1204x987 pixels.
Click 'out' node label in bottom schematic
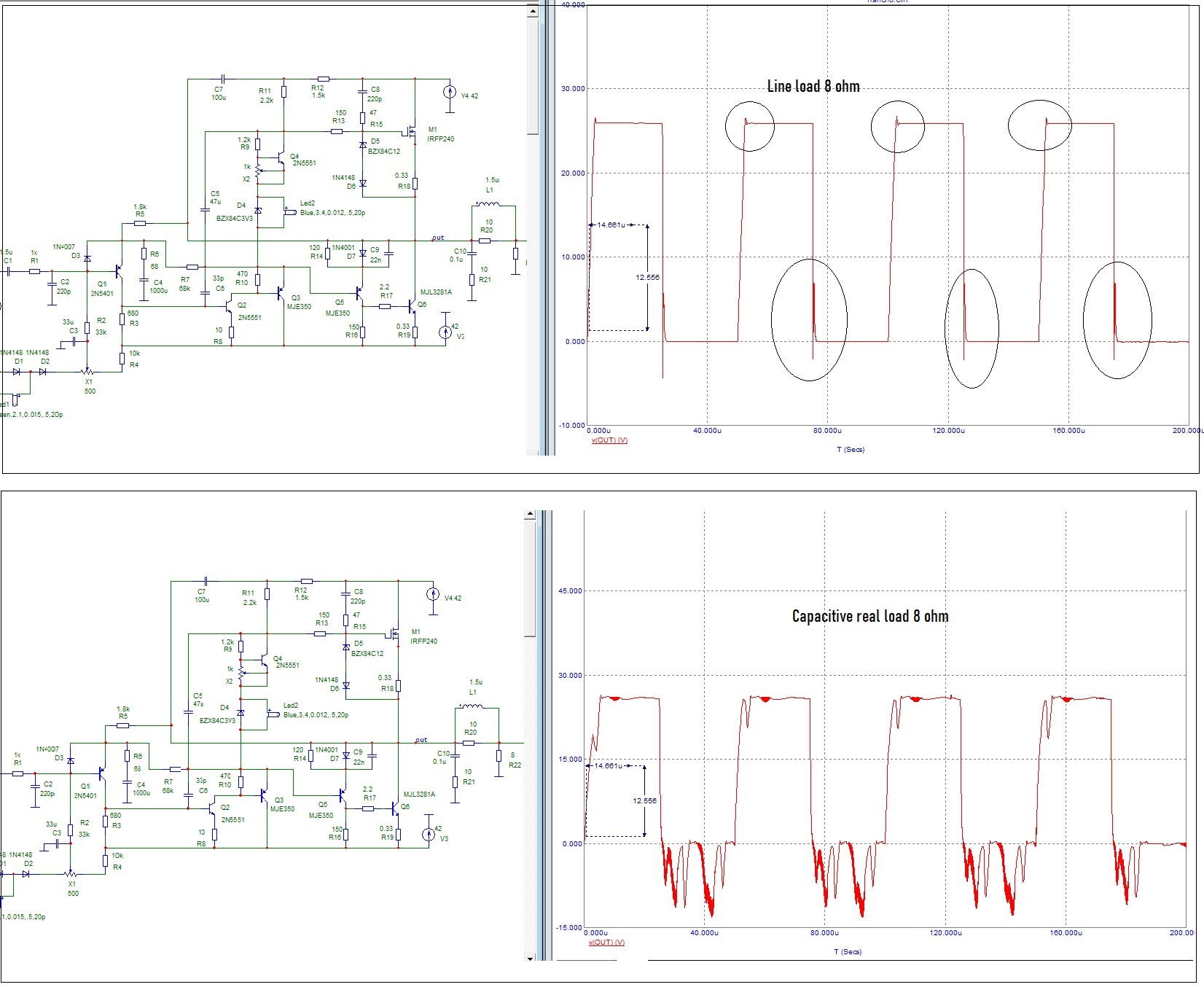[421, 740]
